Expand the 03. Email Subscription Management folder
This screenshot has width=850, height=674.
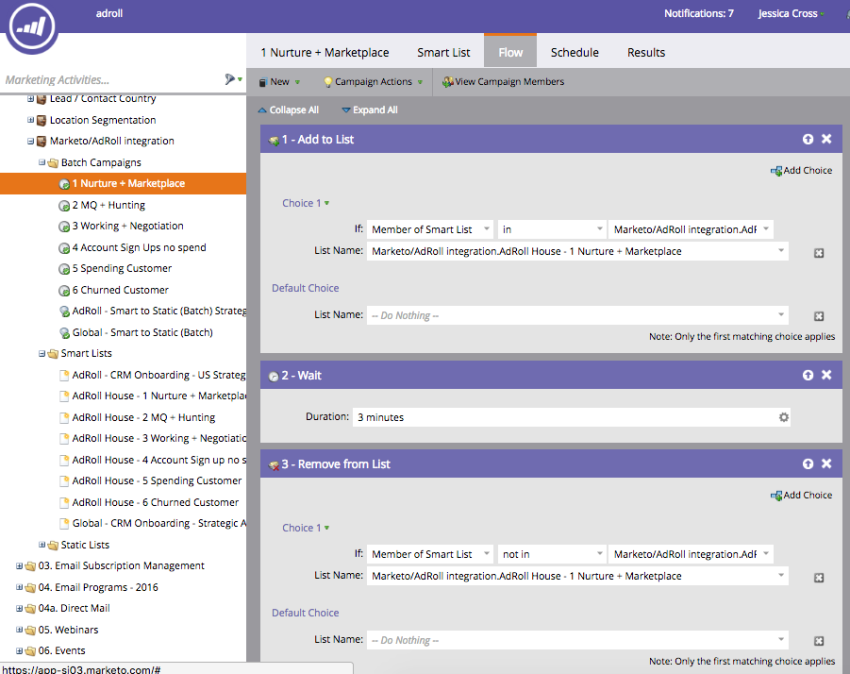20,566
